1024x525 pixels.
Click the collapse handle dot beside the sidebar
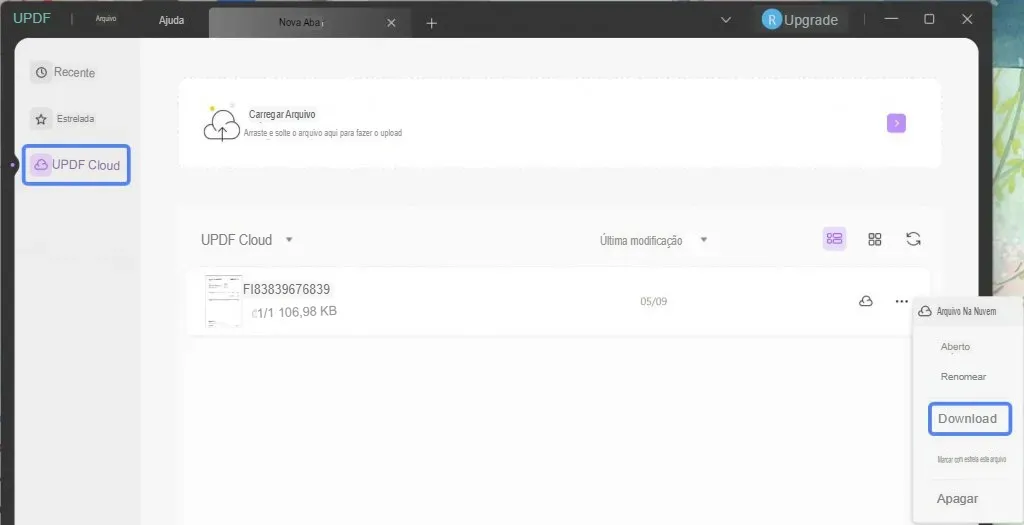[12, 165]
